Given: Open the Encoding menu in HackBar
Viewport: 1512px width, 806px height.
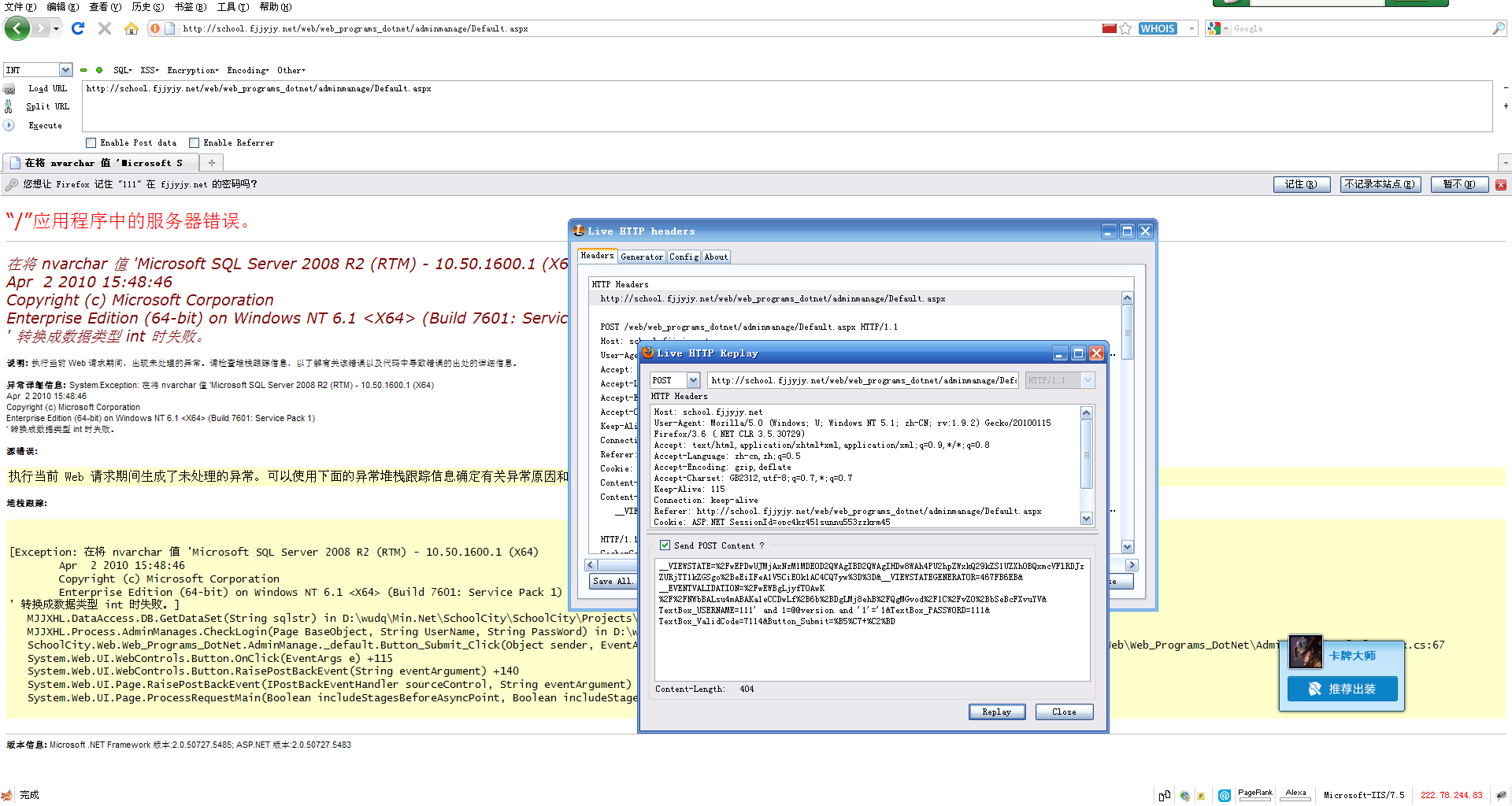Looking at the screenshot, I should tap(248, 70).
